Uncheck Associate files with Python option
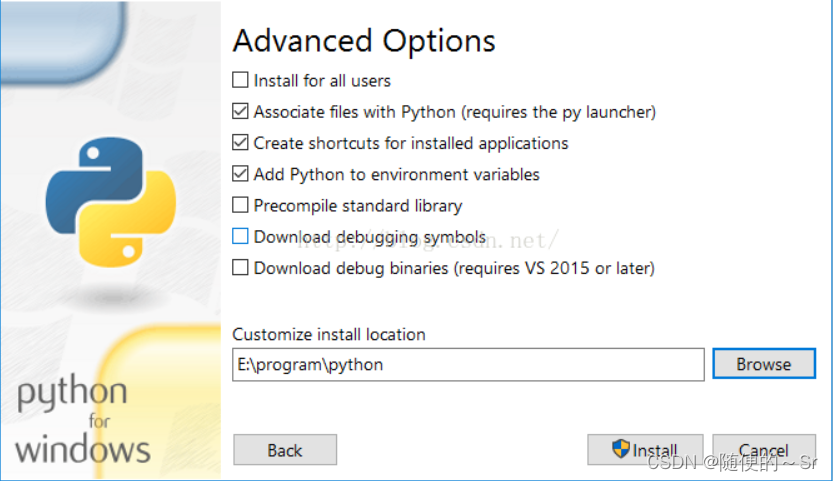The image size is (833, 481). click(240, 112)
